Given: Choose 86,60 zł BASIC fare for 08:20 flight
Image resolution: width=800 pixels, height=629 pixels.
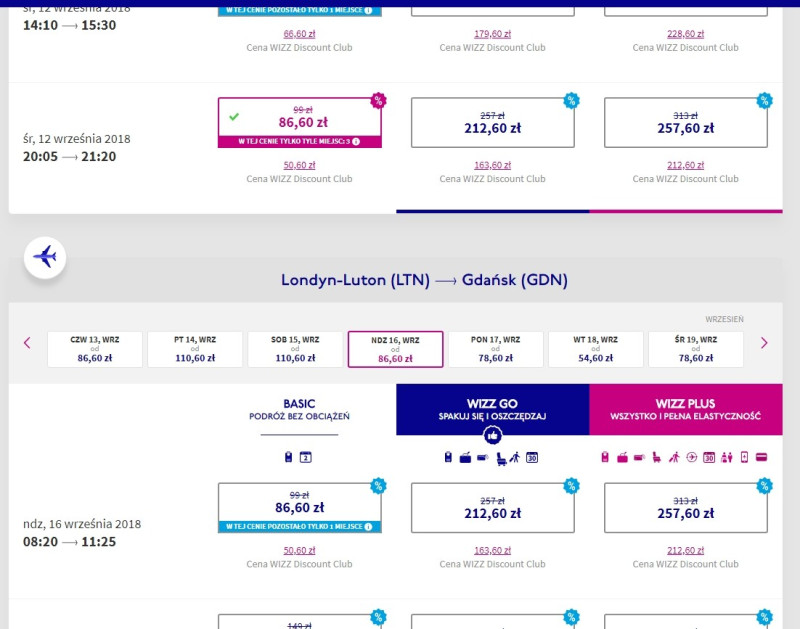Looking at the screenshot, I should pyautogui.click(x=299, y=508).
